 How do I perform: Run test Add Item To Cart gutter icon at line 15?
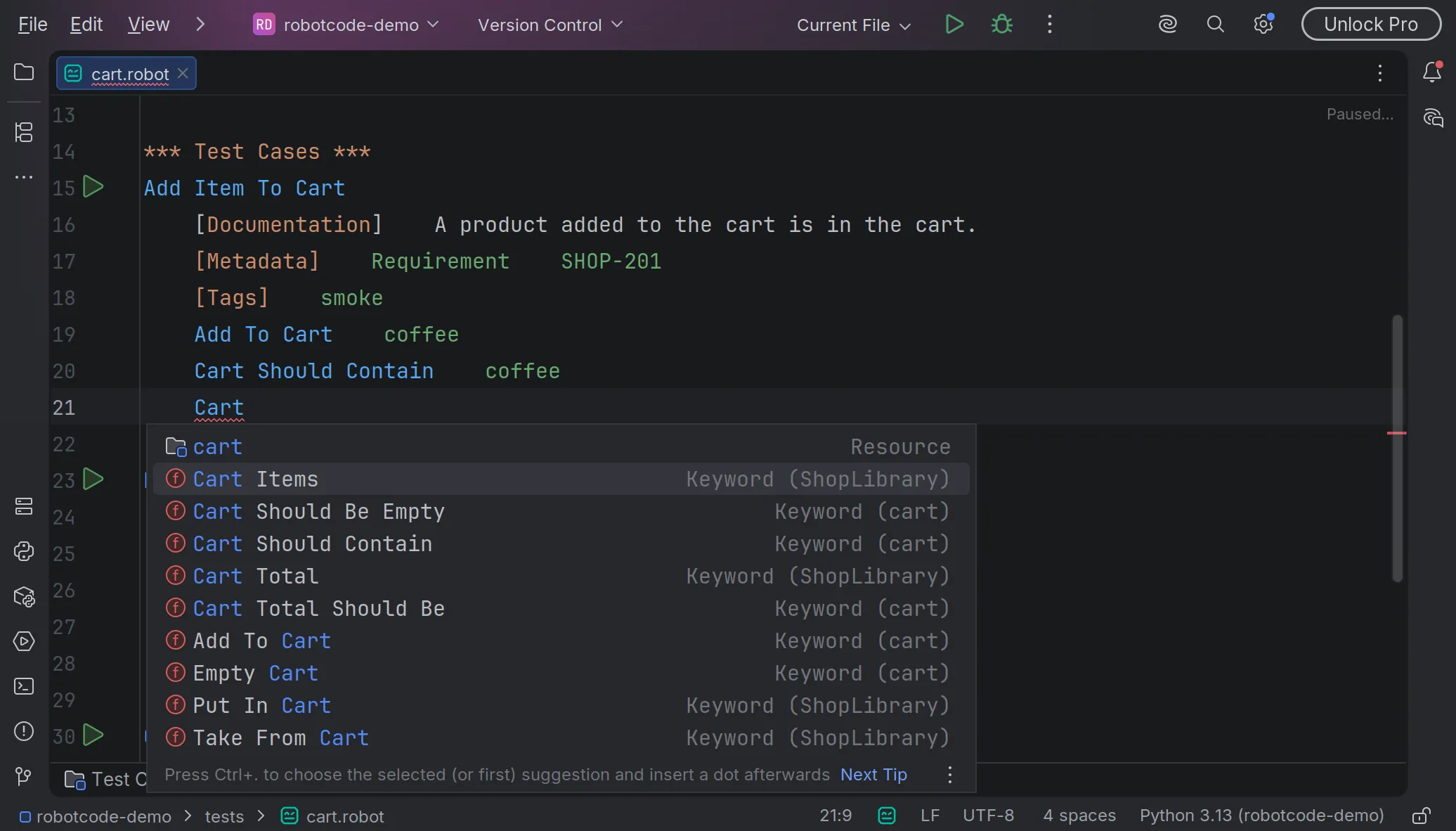(93, 187)
